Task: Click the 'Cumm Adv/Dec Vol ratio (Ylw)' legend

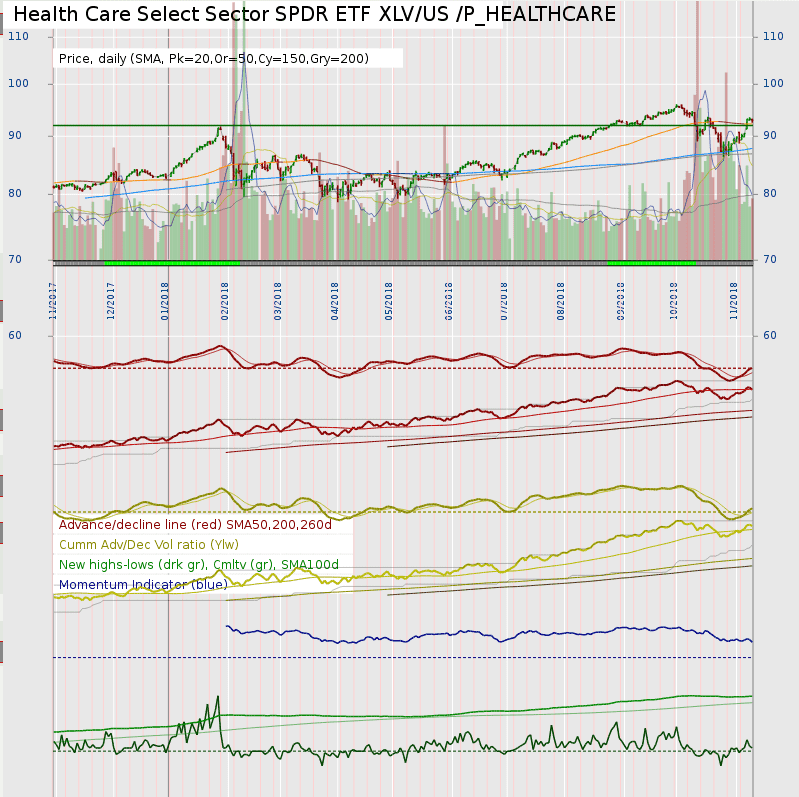Action: 149,545
